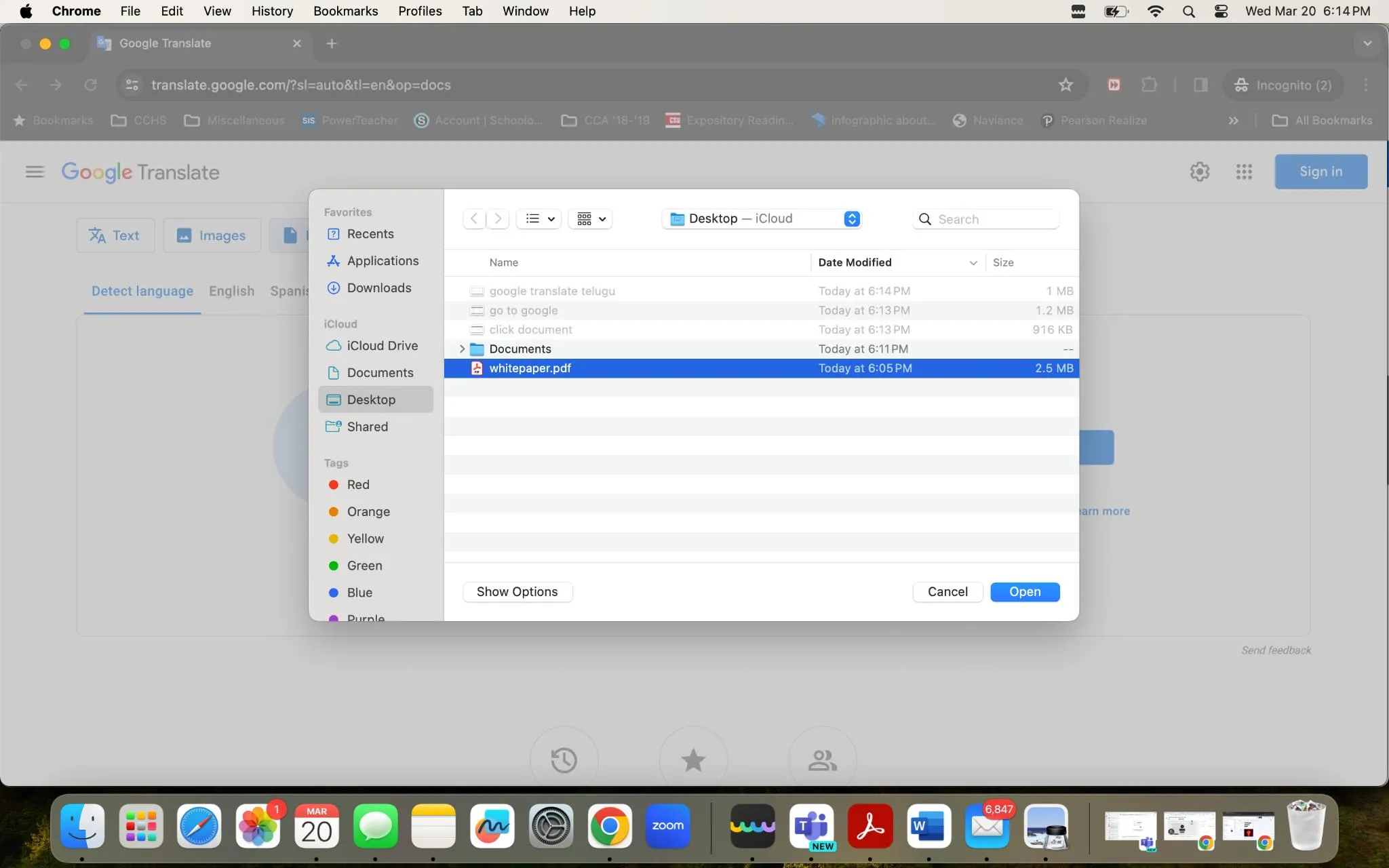Viewport: 1389px width, 868px height.
Task: Open Contribute community icon
Action: point(823,760)
